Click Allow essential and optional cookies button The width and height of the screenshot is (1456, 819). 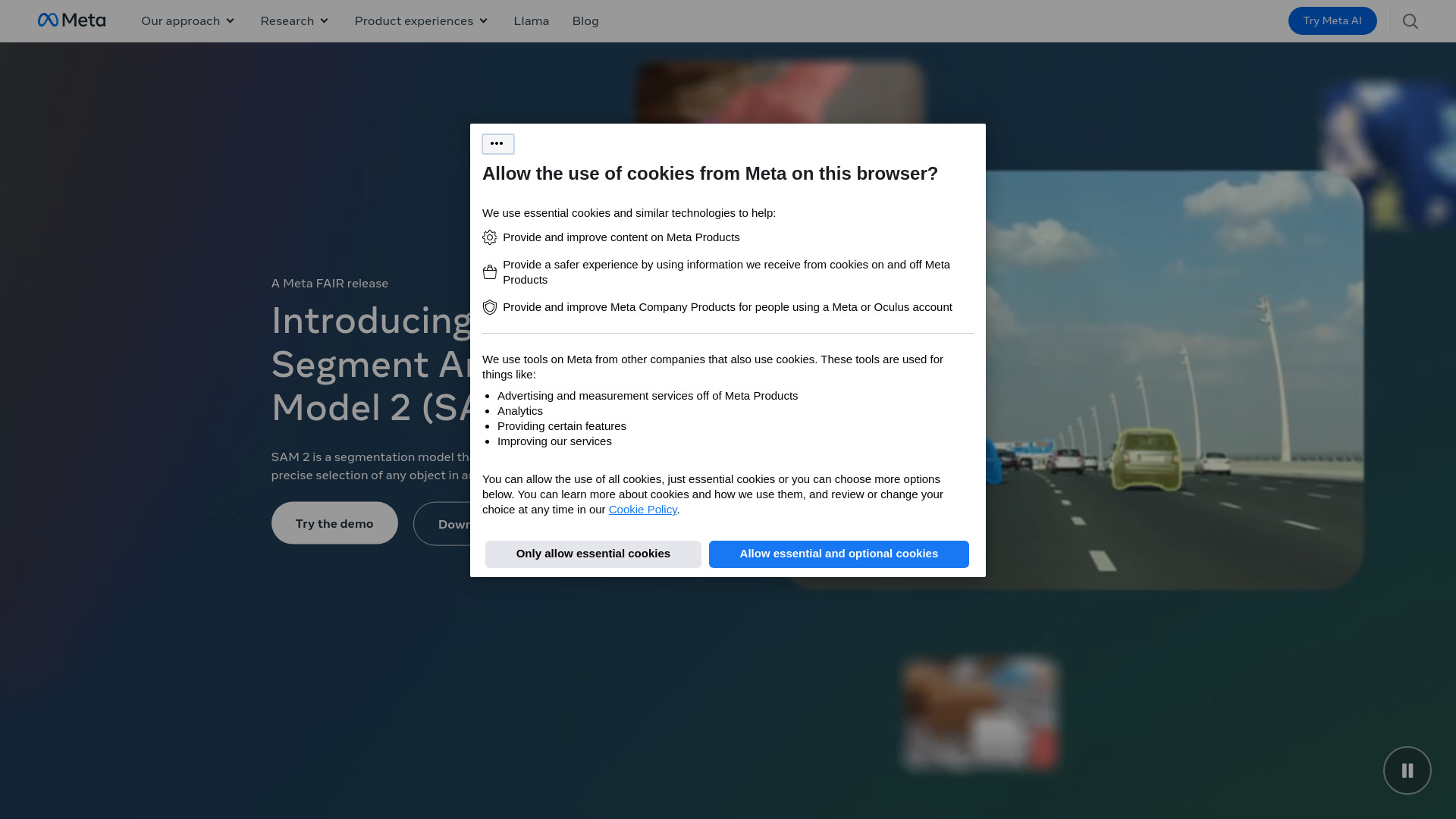[x=839, y=554]
